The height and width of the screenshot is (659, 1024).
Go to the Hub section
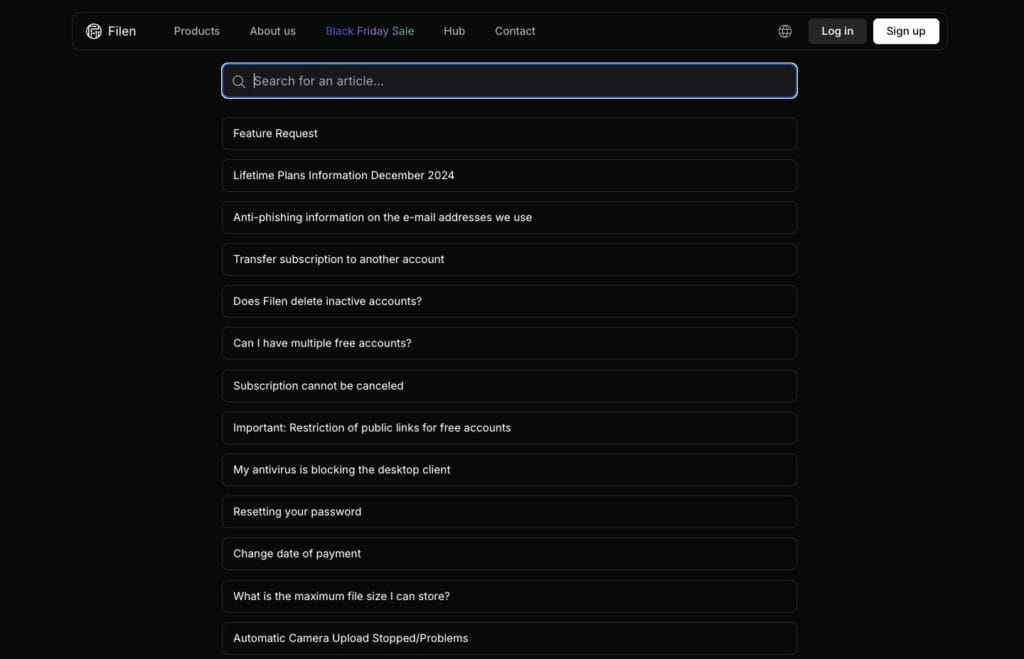(x=454, y=31)
